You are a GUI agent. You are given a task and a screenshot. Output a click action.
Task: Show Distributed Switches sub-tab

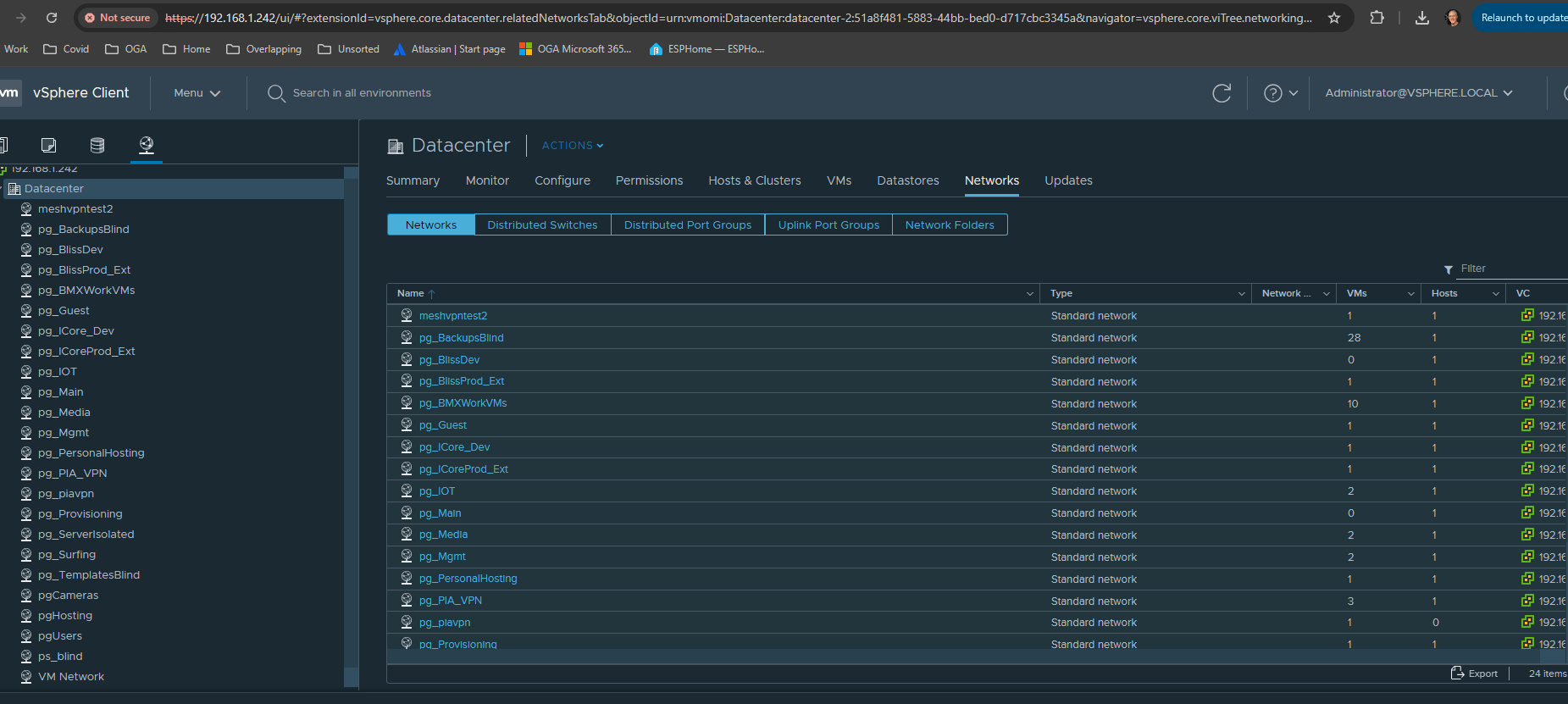point(542,225)
